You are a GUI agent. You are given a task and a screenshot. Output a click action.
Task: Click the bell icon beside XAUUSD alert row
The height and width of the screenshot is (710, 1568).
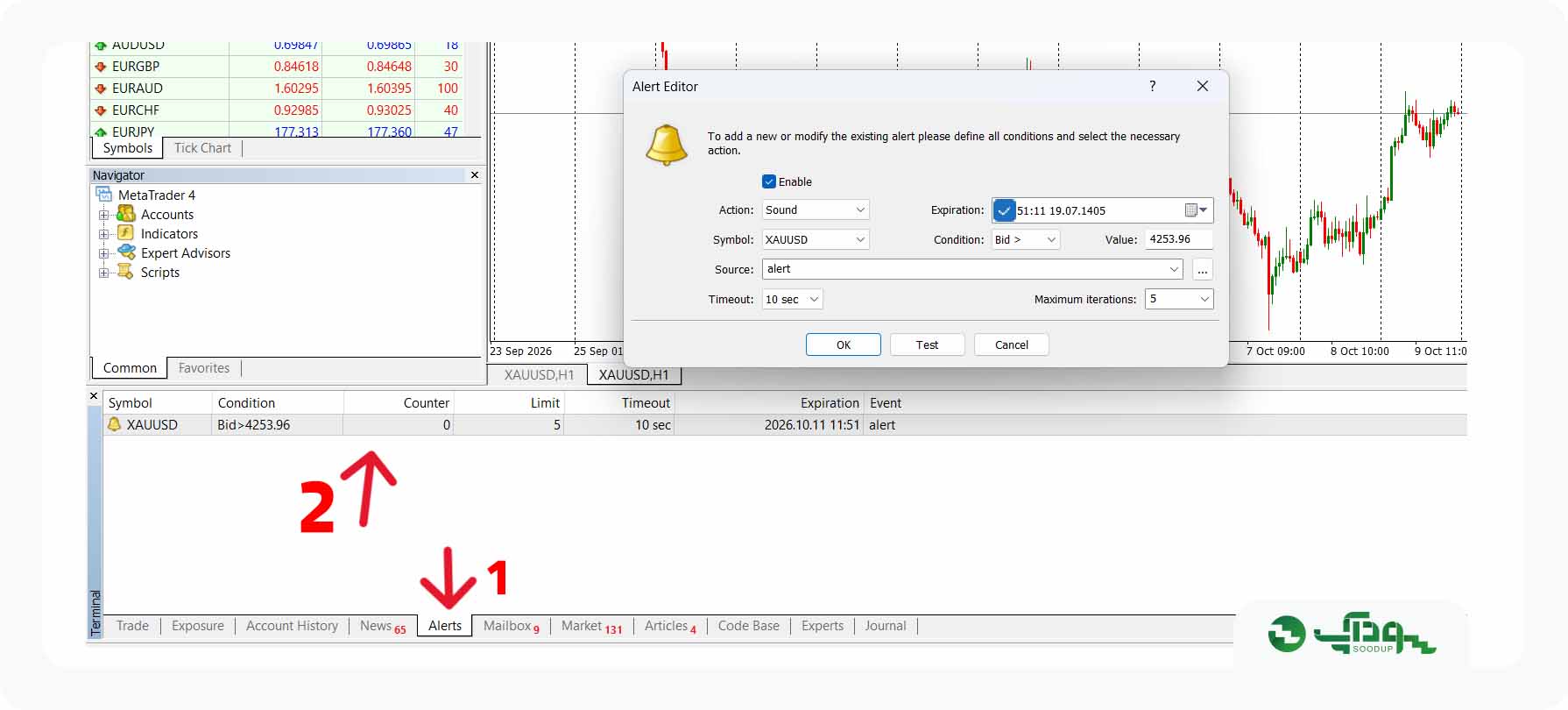(114, 424)
